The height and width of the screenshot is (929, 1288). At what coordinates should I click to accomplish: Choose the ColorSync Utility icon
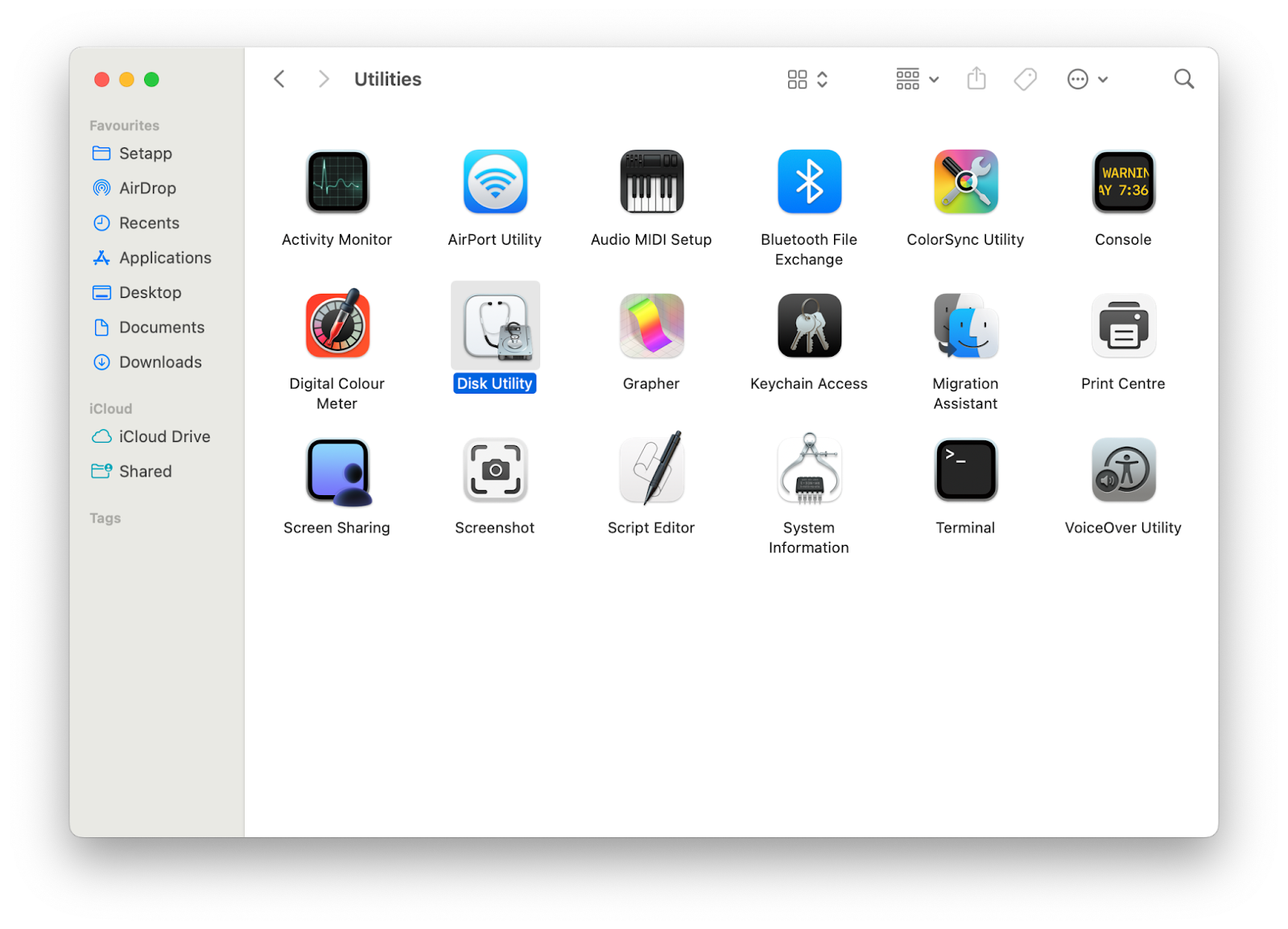[965, 182]
